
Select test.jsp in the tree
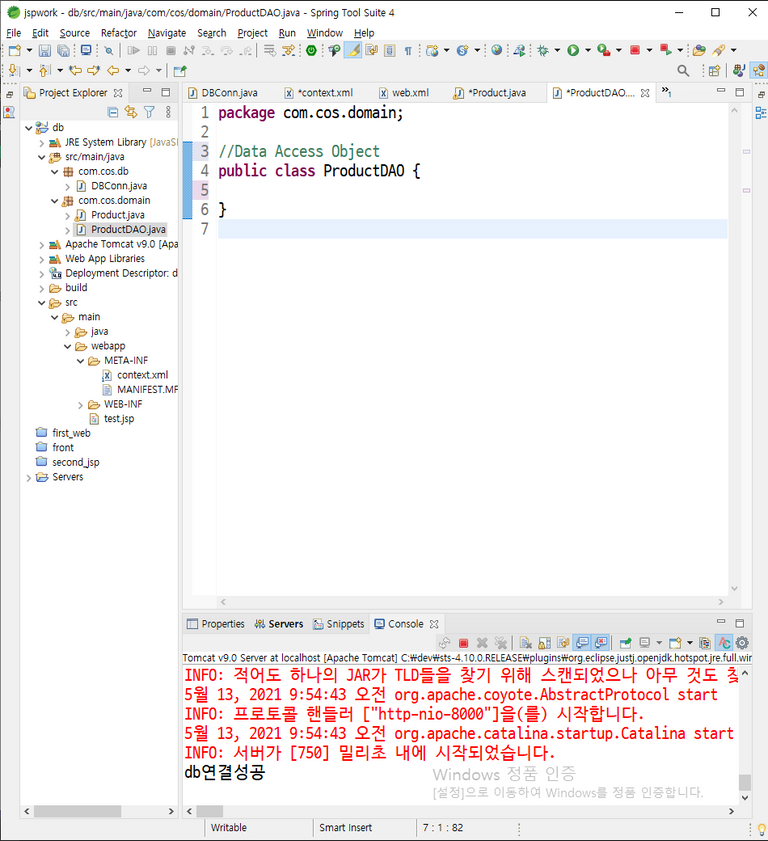pos(119,418)
